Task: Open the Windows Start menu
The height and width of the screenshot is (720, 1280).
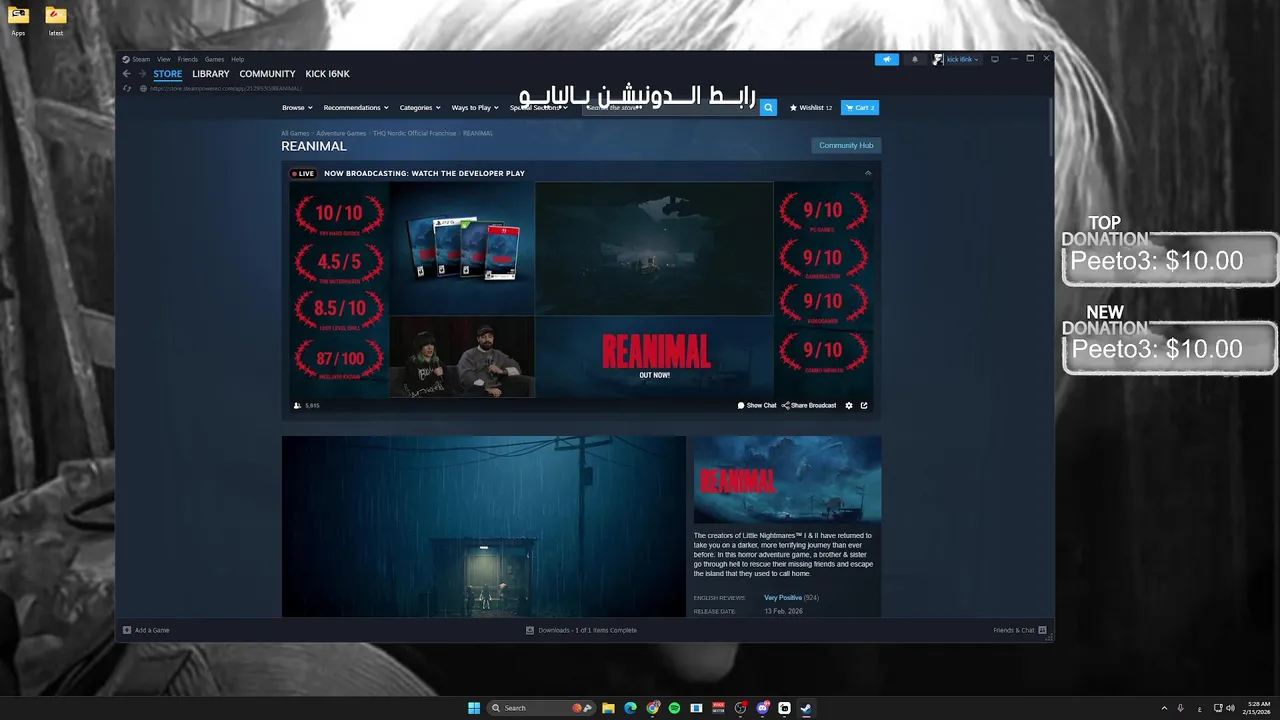Action: pos(474,708)
